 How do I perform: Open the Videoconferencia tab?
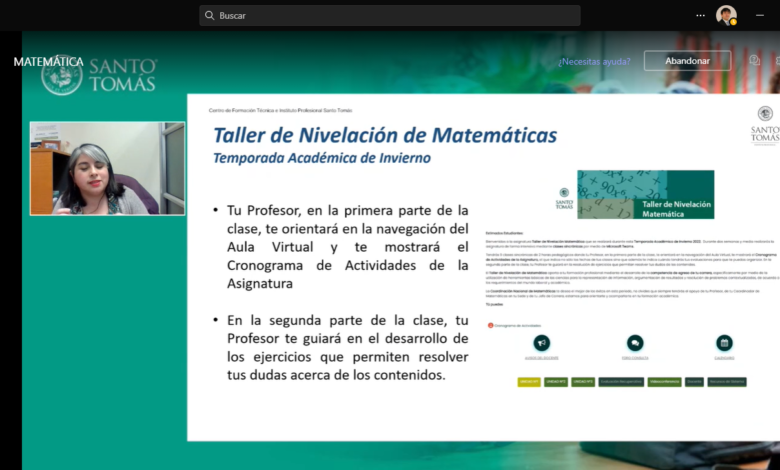664,382
